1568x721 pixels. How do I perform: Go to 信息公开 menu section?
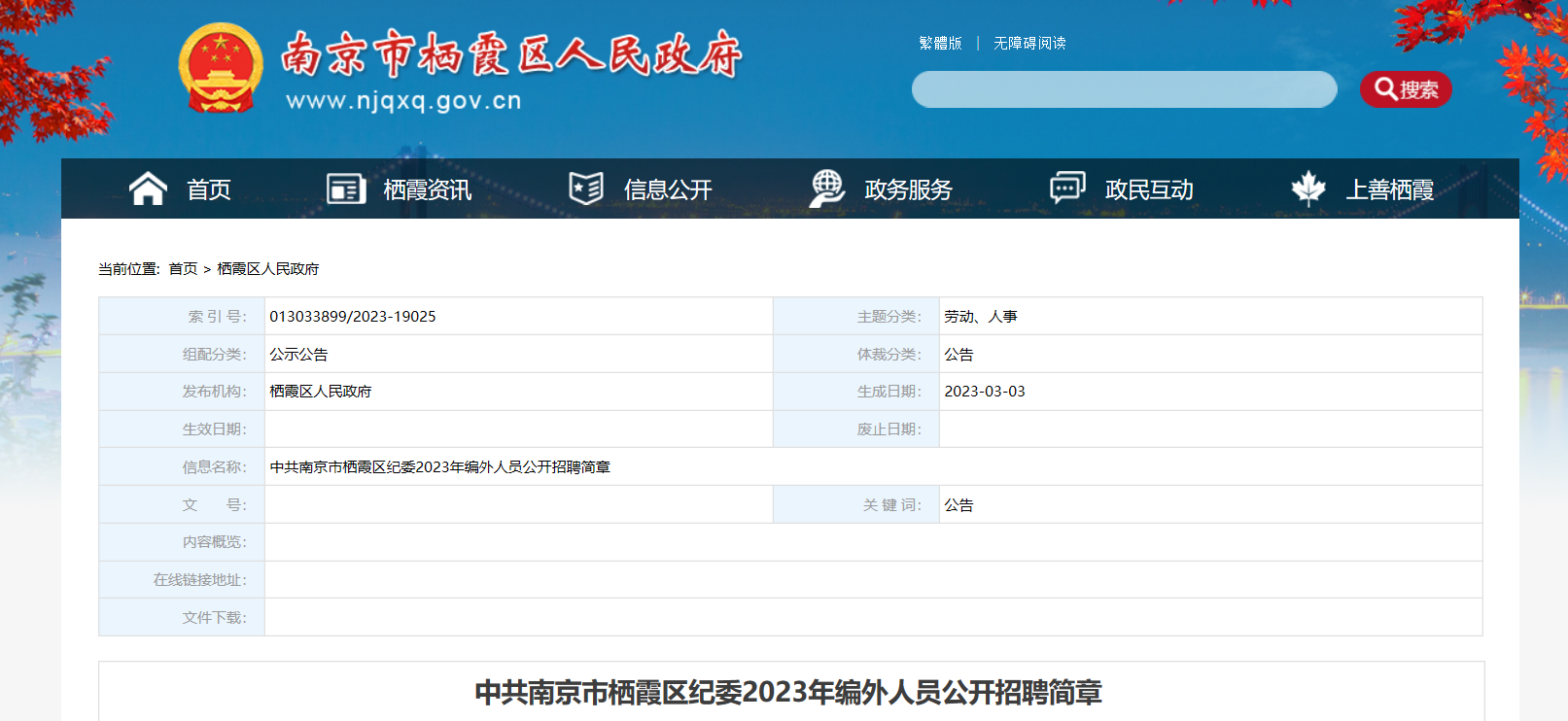[x=668, y=189]
